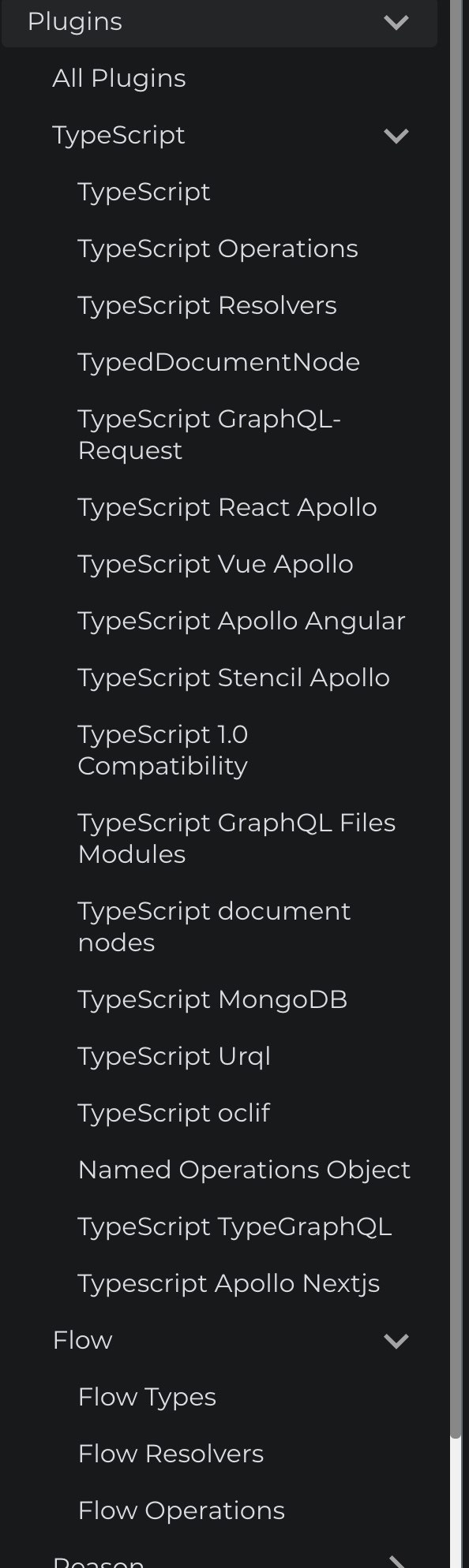
Task: Open TypeScript Apollo Angular plugin
Action: coord(242,622)
